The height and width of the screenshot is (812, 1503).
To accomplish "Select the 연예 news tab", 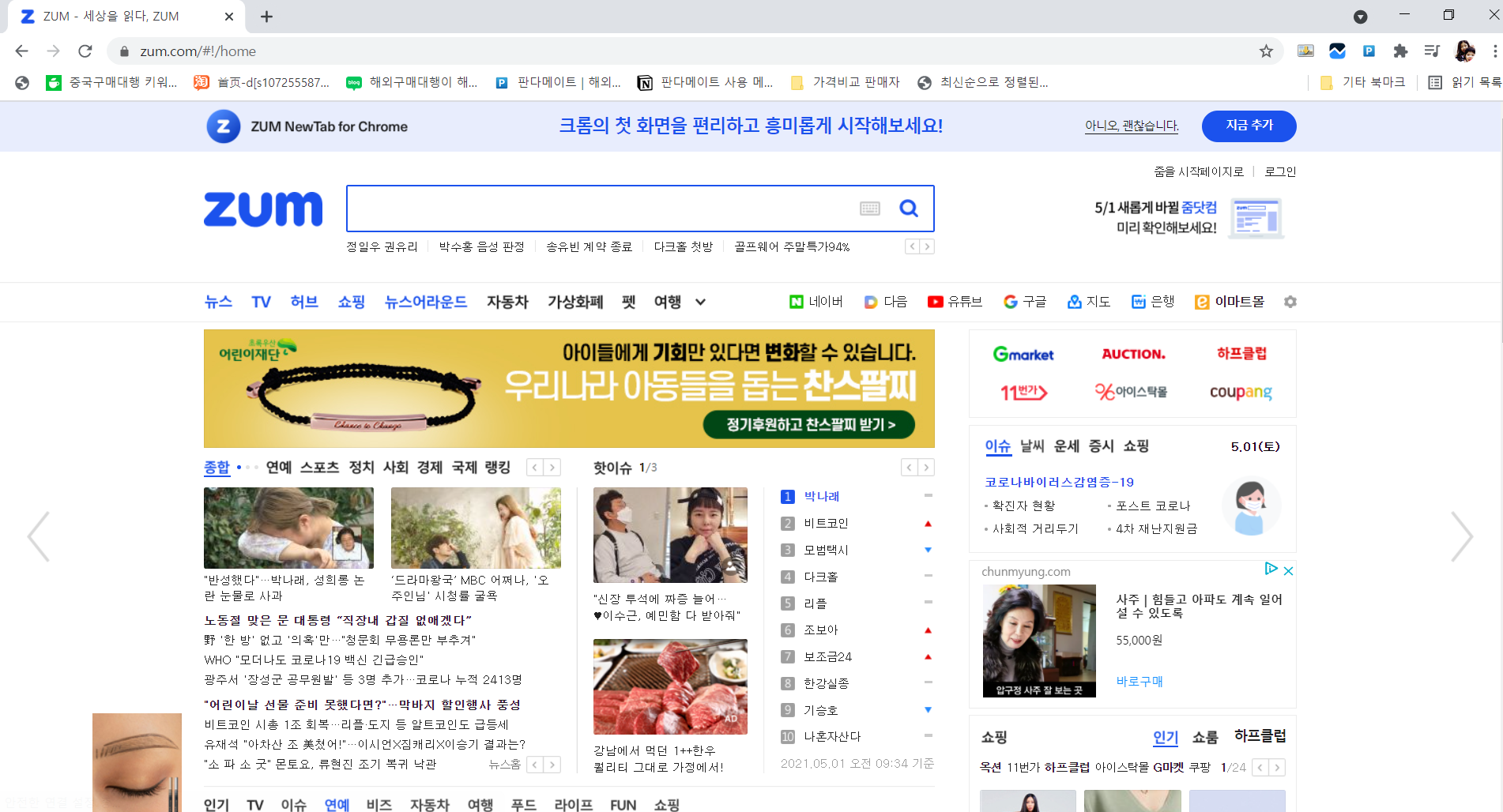I will pos(279,468).
